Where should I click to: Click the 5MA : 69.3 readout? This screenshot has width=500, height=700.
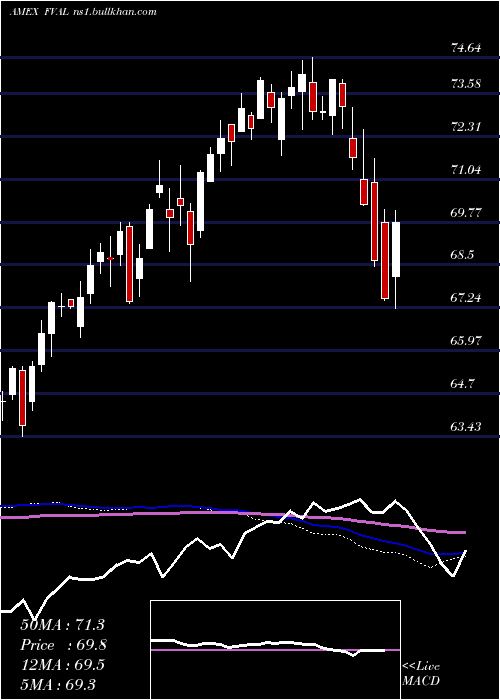(58, 684)
